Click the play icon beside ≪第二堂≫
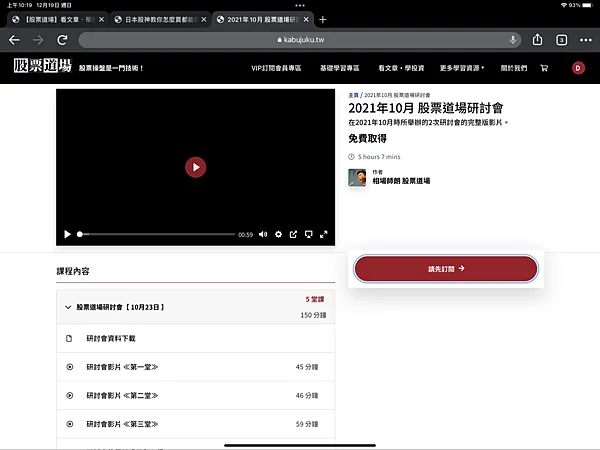 (70, 395)
